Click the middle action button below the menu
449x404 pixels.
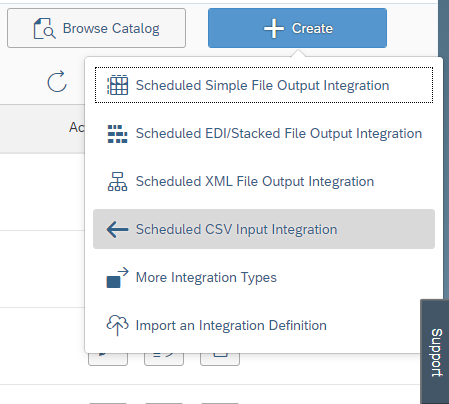(164, 358)
